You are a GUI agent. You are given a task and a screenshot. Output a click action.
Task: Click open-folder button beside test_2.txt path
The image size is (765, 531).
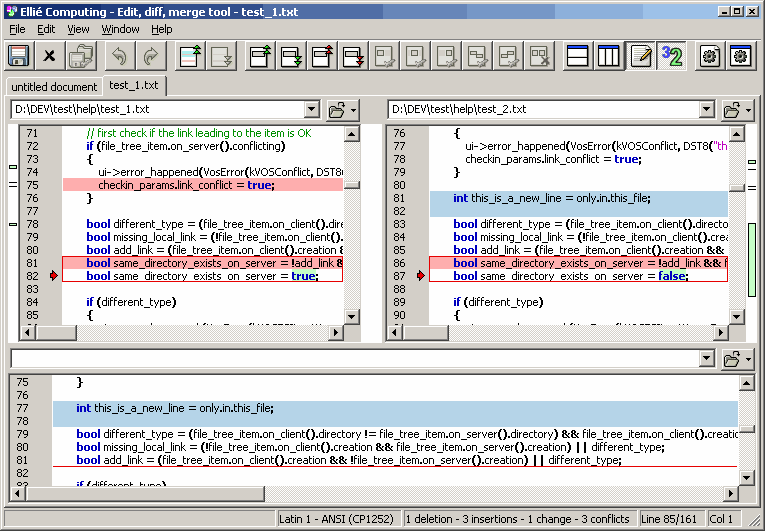tap(734, 109)
